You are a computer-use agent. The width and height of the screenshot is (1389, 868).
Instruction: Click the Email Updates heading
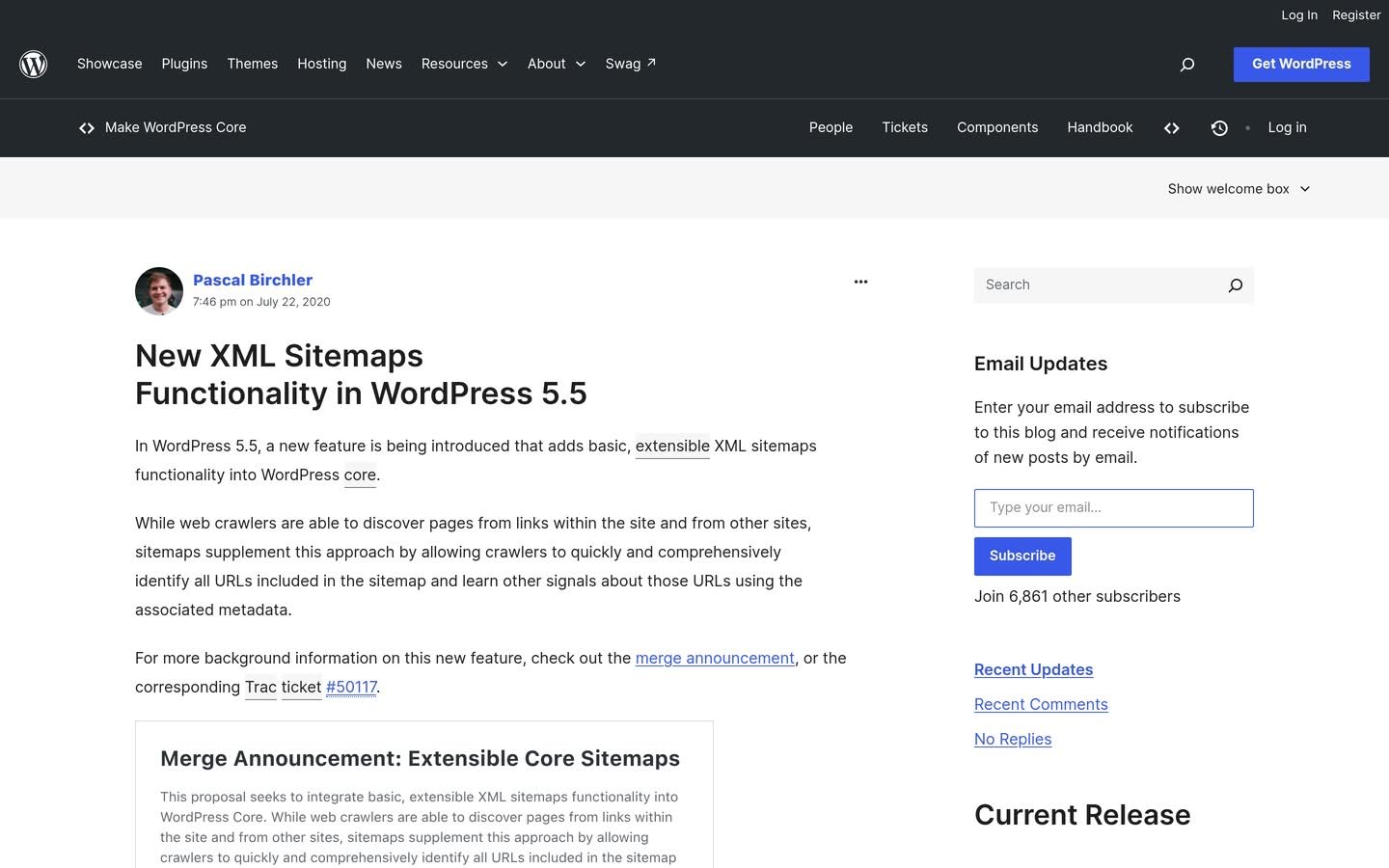tap(1041, 364)
